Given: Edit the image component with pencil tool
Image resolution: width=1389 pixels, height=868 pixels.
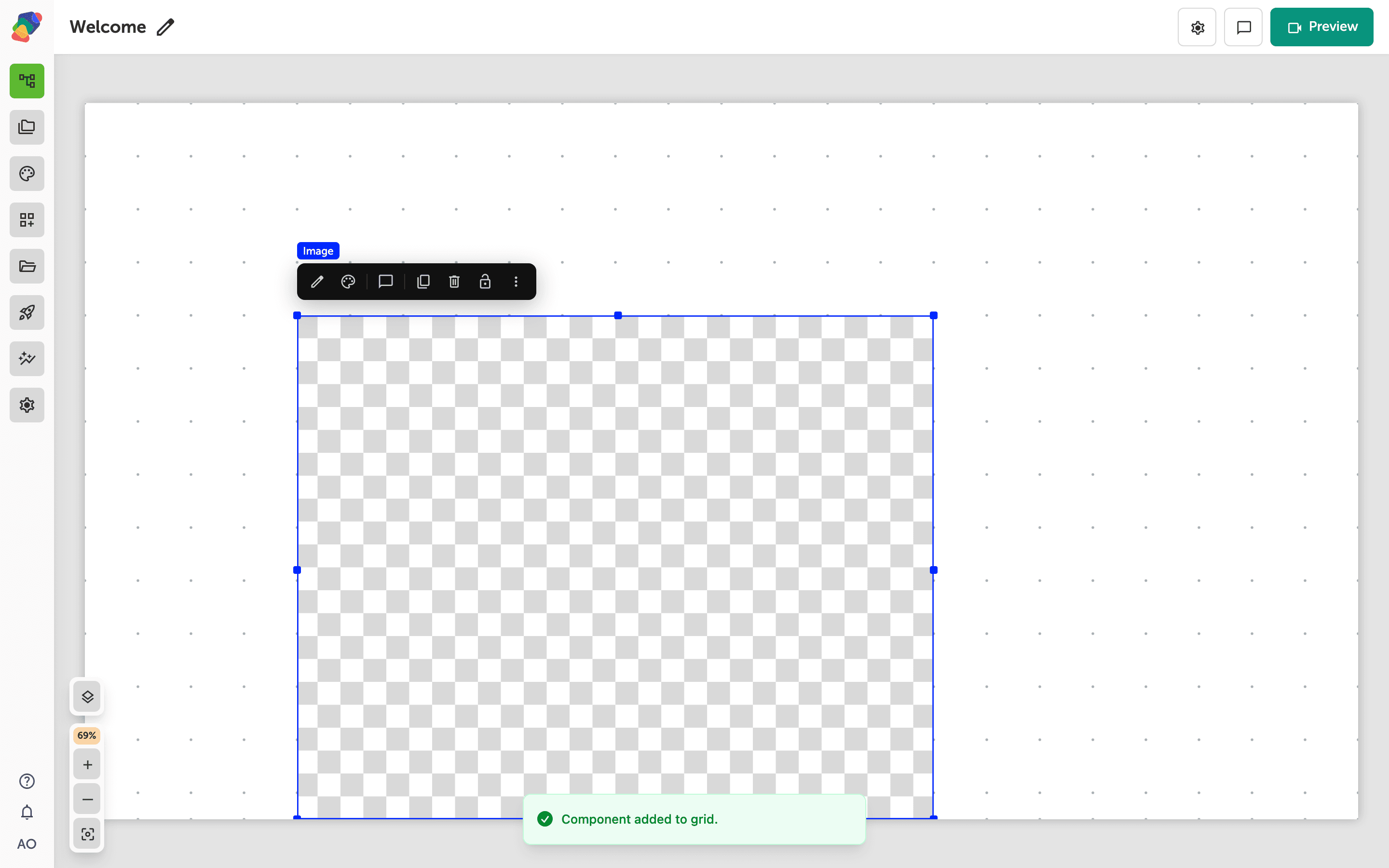Looking at the screenshot, I should tap(317, 281).
